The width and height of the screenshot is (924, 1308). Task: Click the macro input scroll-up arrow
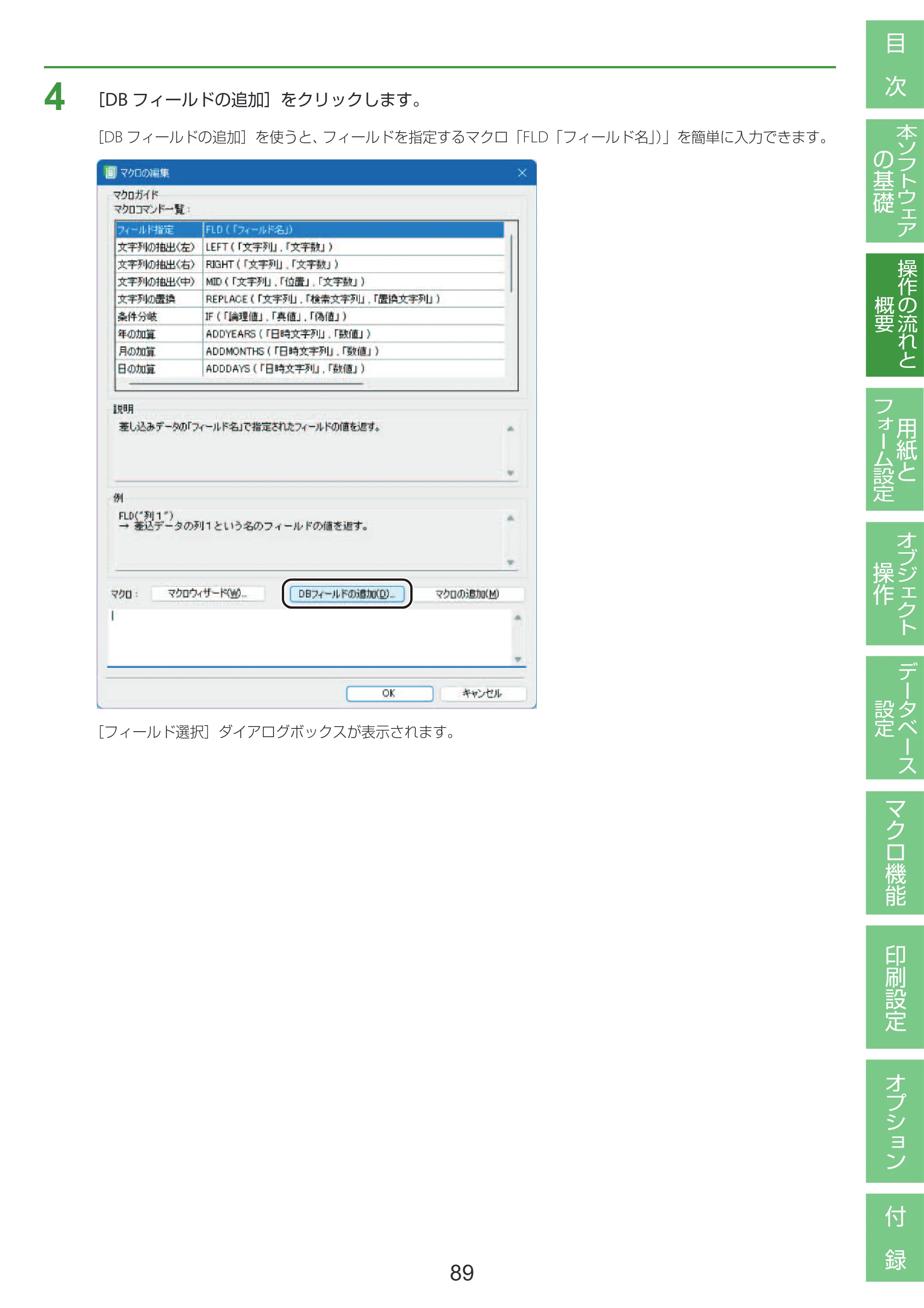click(x=517, y=617)
